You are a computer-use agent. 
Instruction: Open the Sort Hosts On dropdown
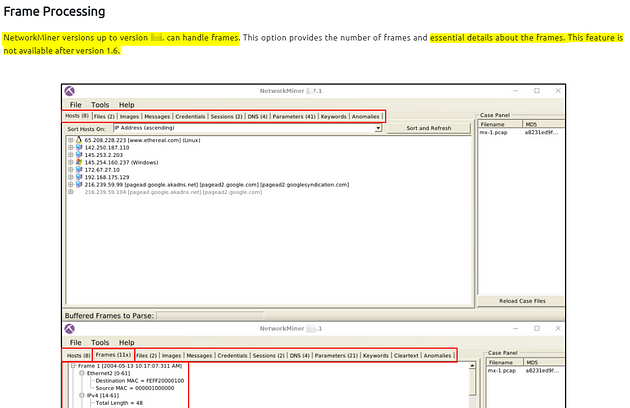click(x=378, y=128)
